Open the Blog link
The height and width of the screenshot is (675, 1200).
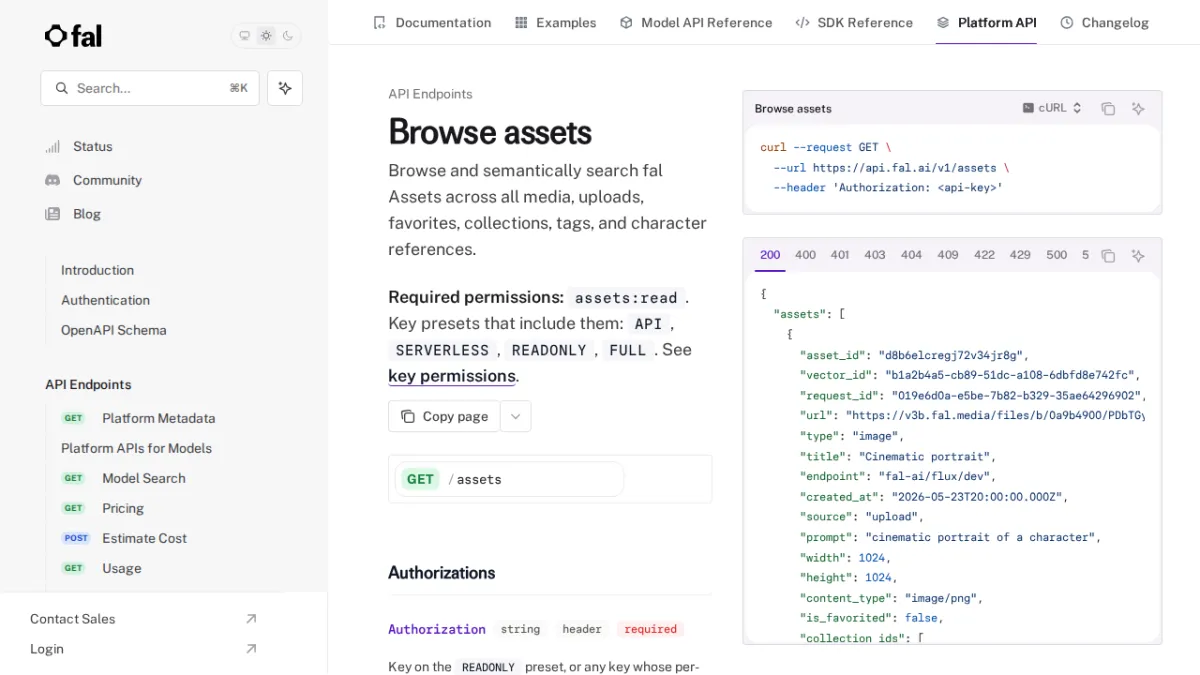point(87,214)
